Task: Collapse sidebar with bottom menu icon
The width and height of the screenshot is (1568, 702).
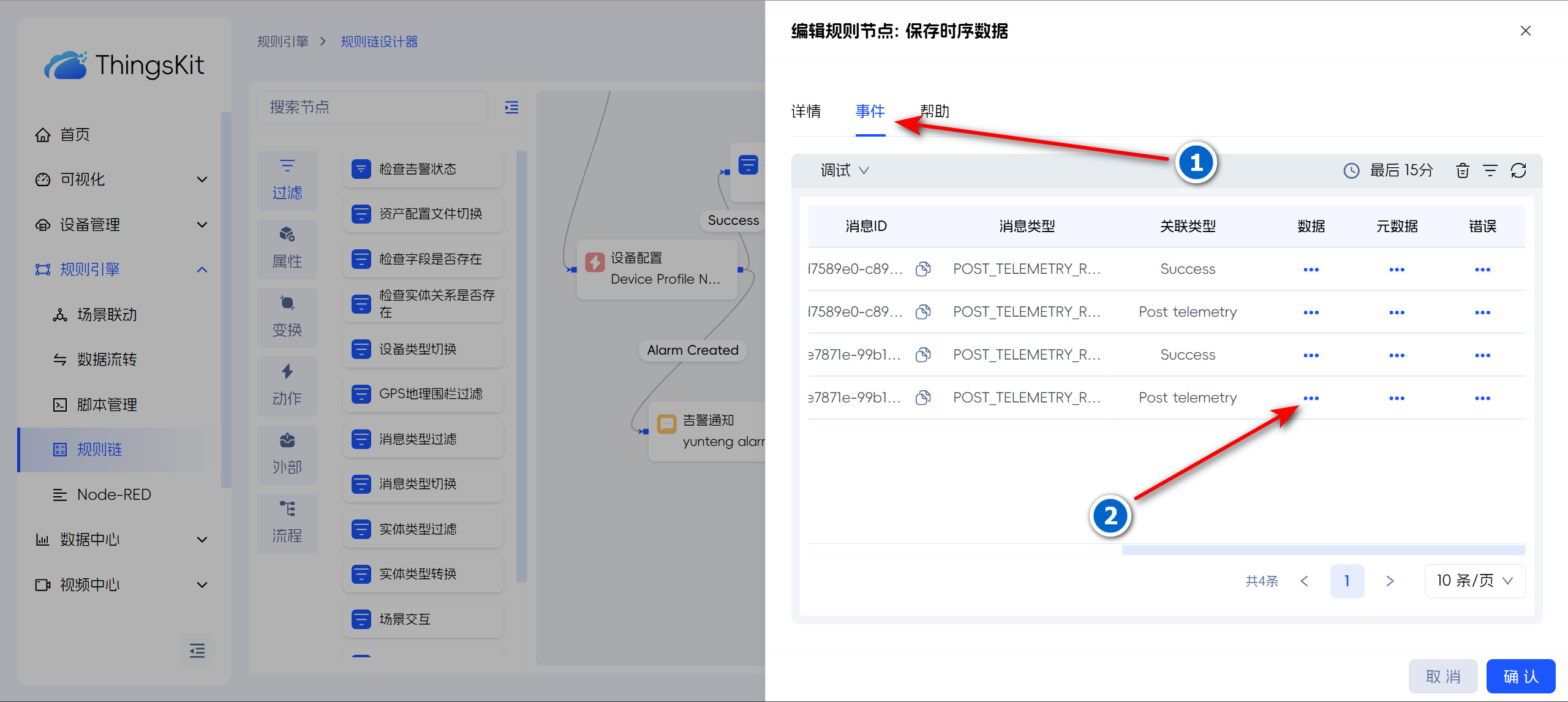Action: (x=197, y=651)
